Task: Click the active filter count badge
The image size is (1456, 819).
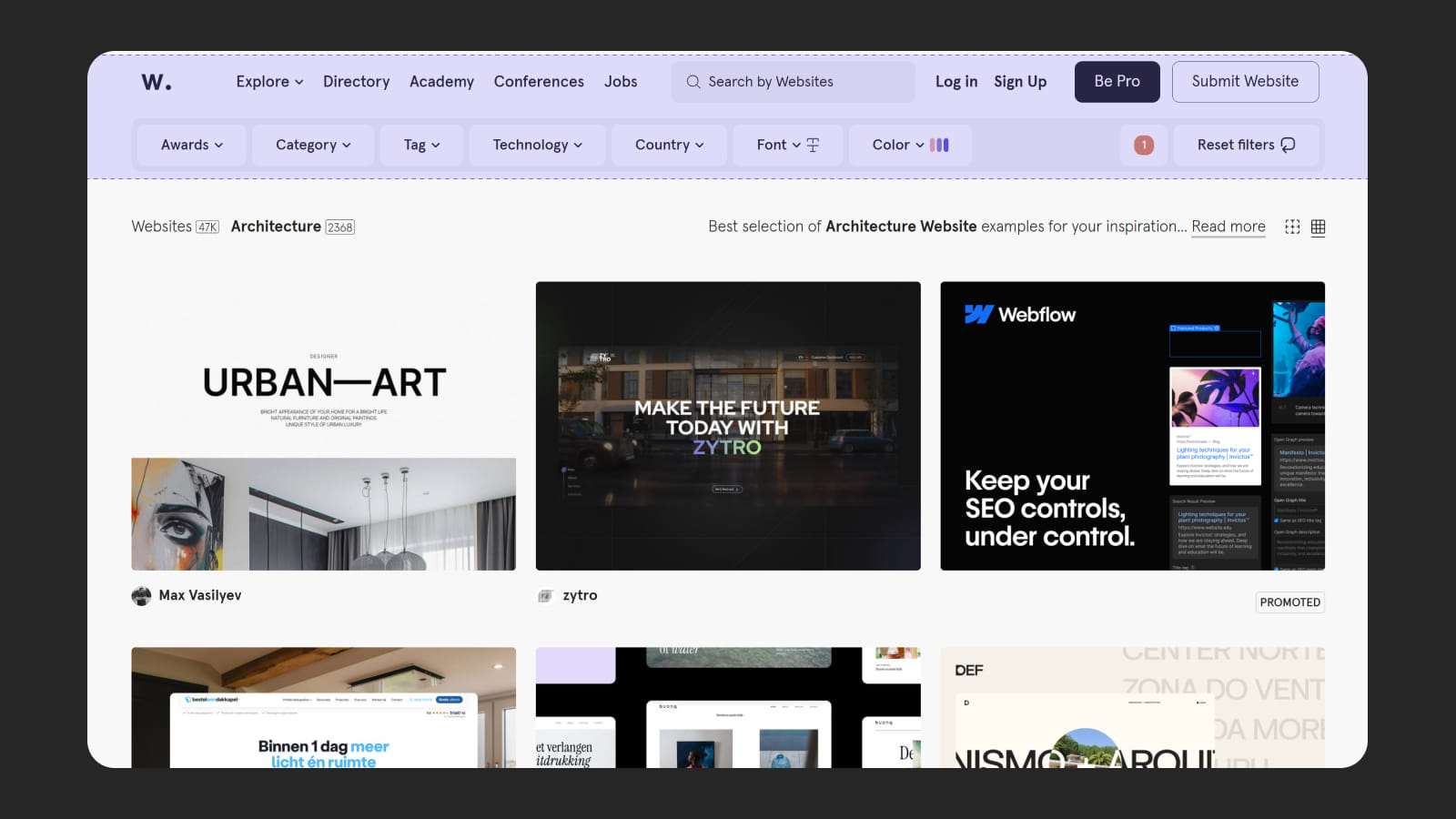Action: [1144, 145]
